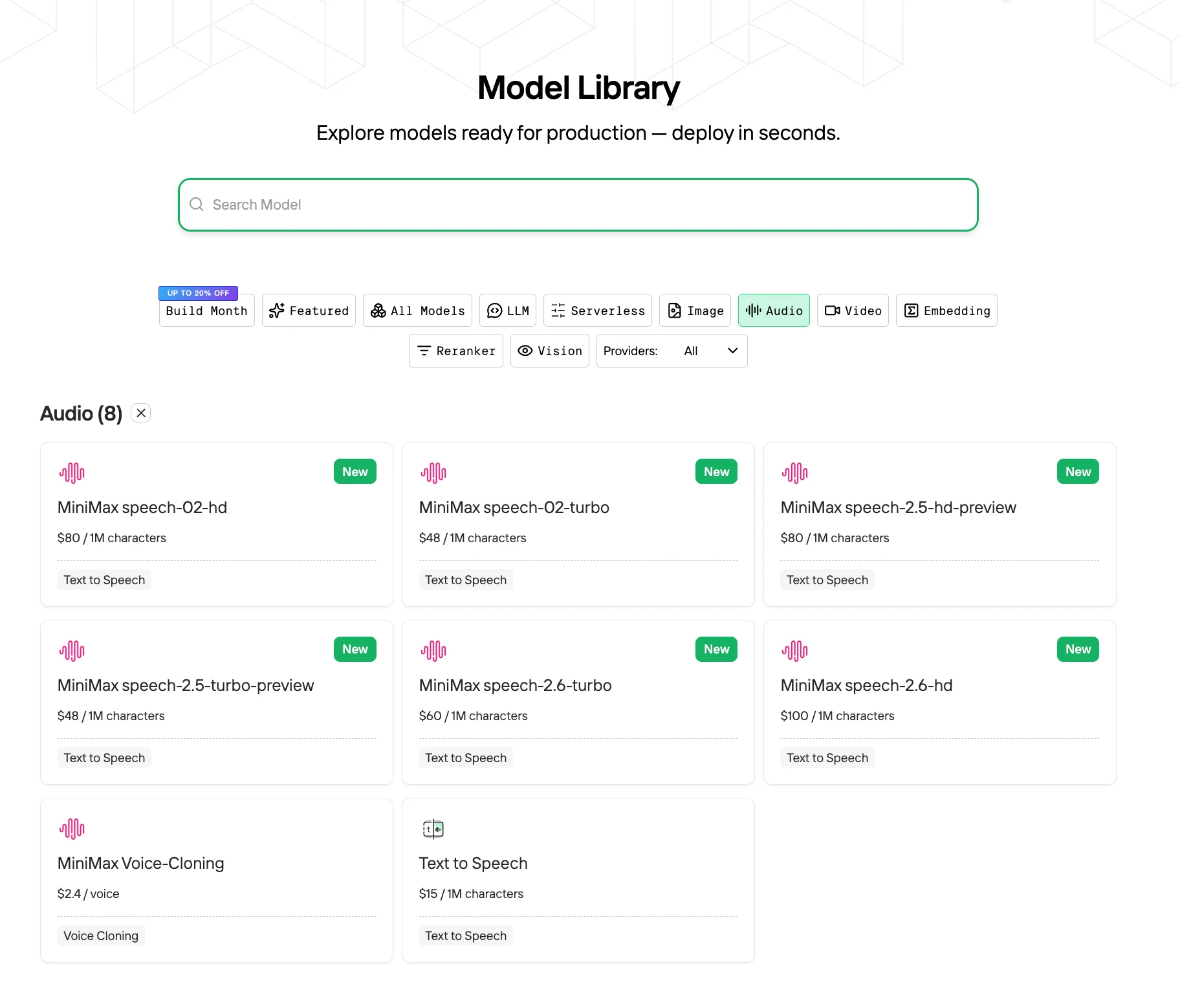
Task: Click New badge on speech-2.6-turbo card
Action: pyautogui.click(x=716, y=649)
